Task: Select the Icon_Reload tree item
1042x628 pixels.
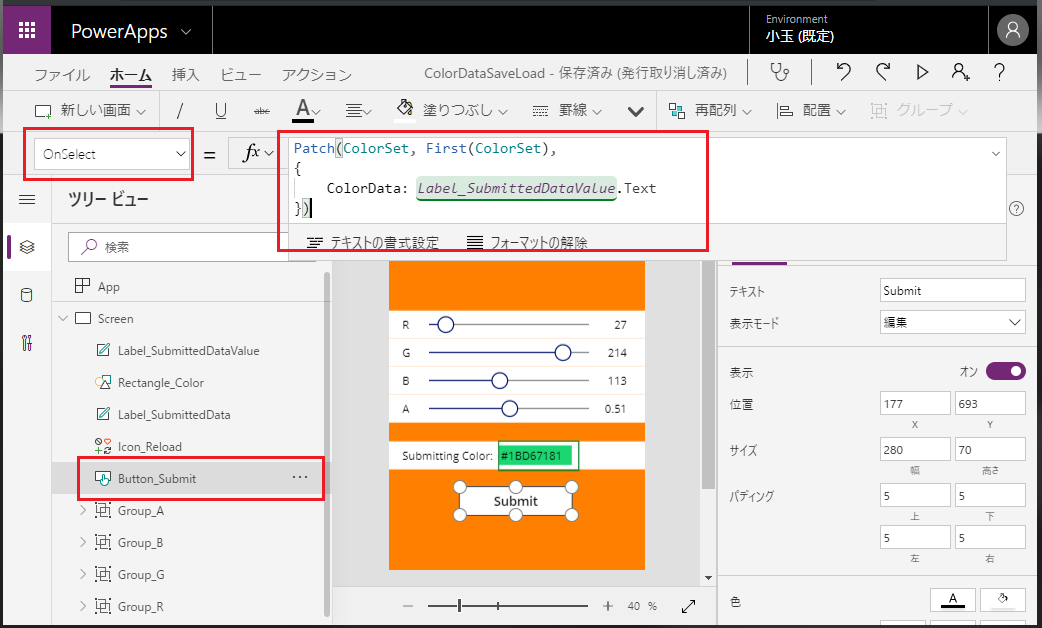Action: (x=150, y=447)
